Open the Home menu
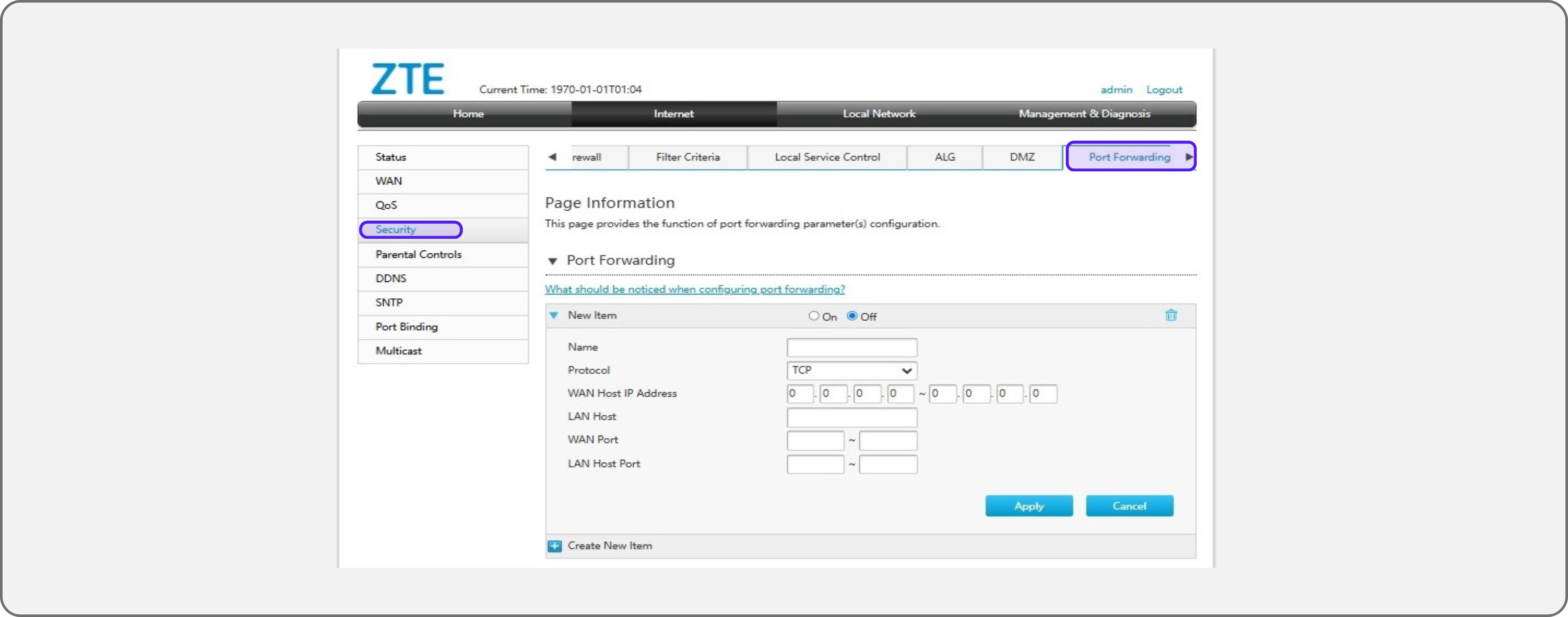Image resolution: width=1568 pixels, height=617 pixels. 468,114
